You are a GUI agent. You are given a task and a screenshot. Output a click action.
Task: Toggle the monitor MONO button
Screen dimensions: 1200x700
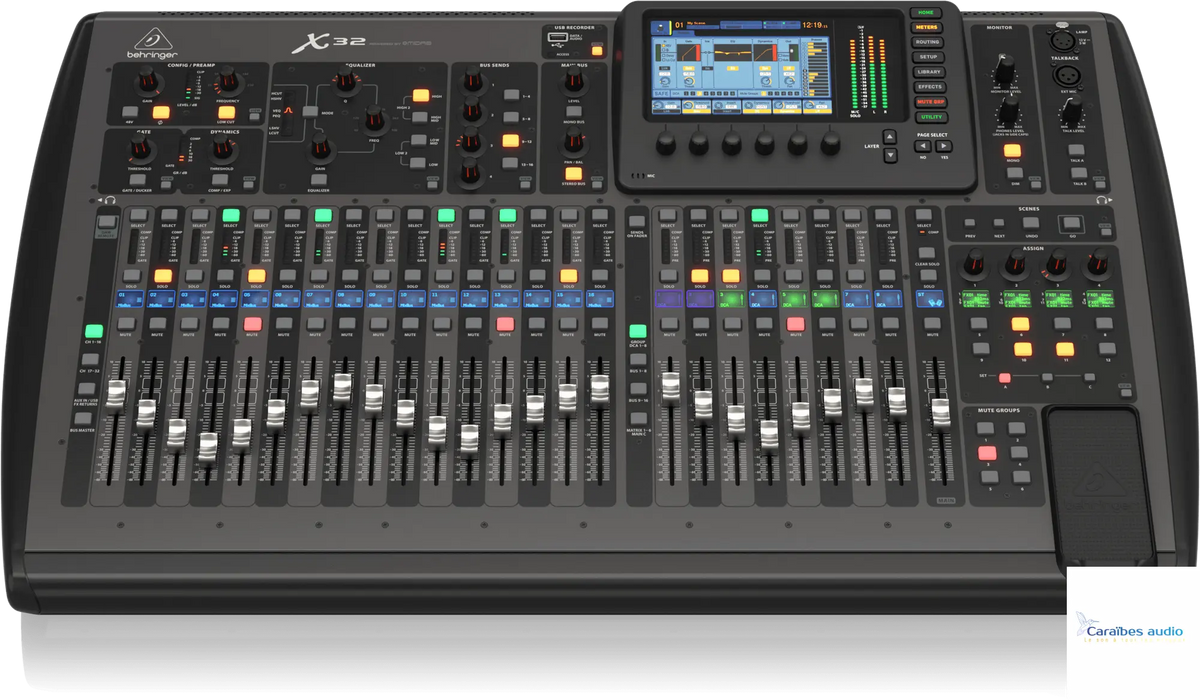pos(1014,151)
